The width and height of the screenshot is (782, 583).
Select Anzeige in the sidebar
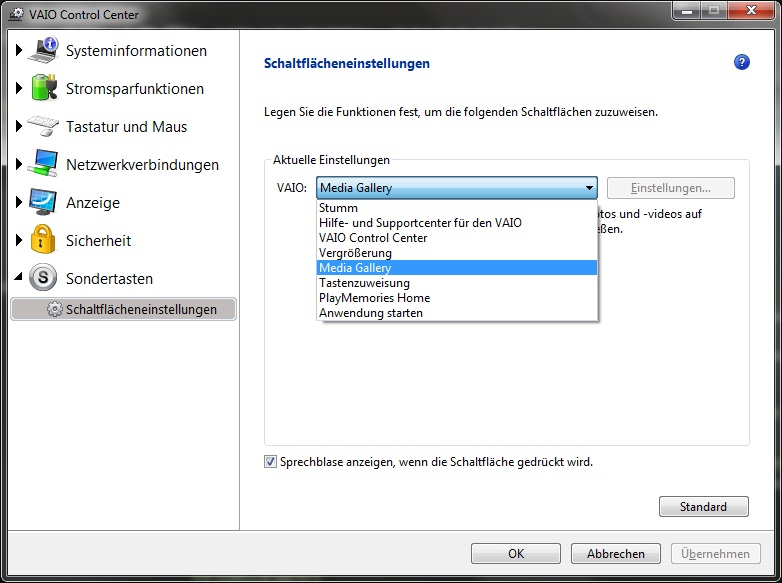93,202
